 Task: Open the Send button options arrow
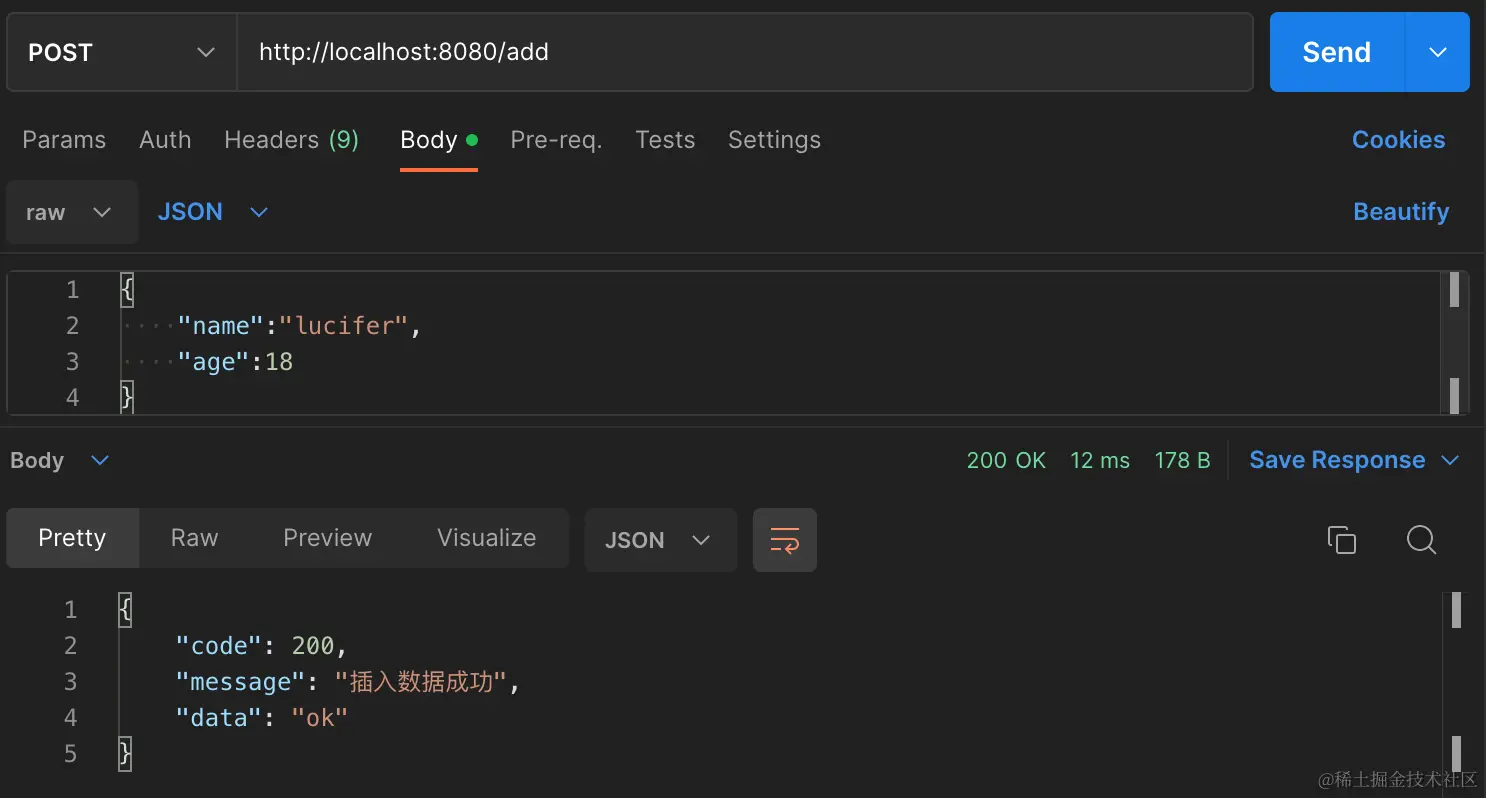(x=1437, y=51)
